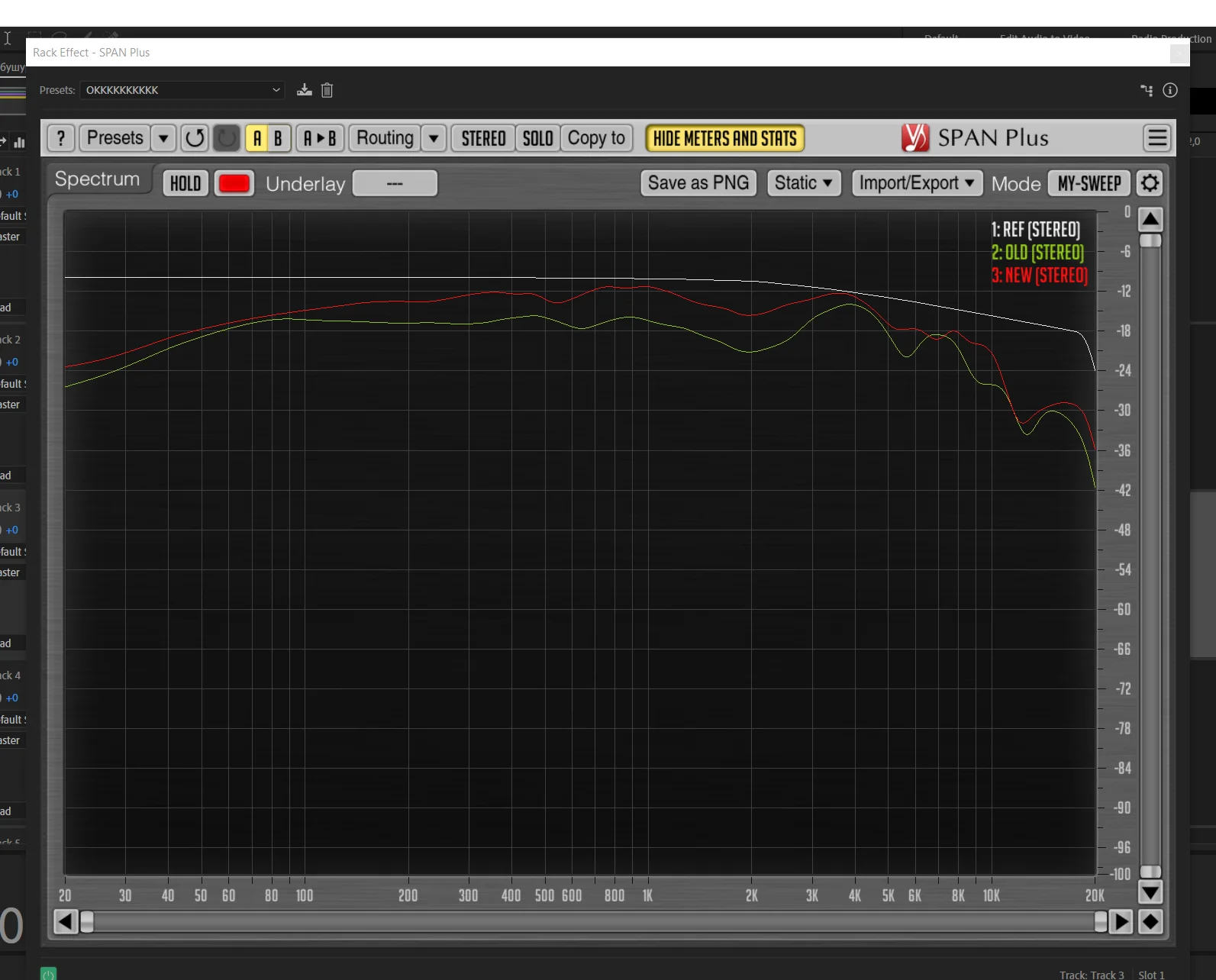
Task: Toggle Hide Meters and Stats
Action: pos(724,138)
